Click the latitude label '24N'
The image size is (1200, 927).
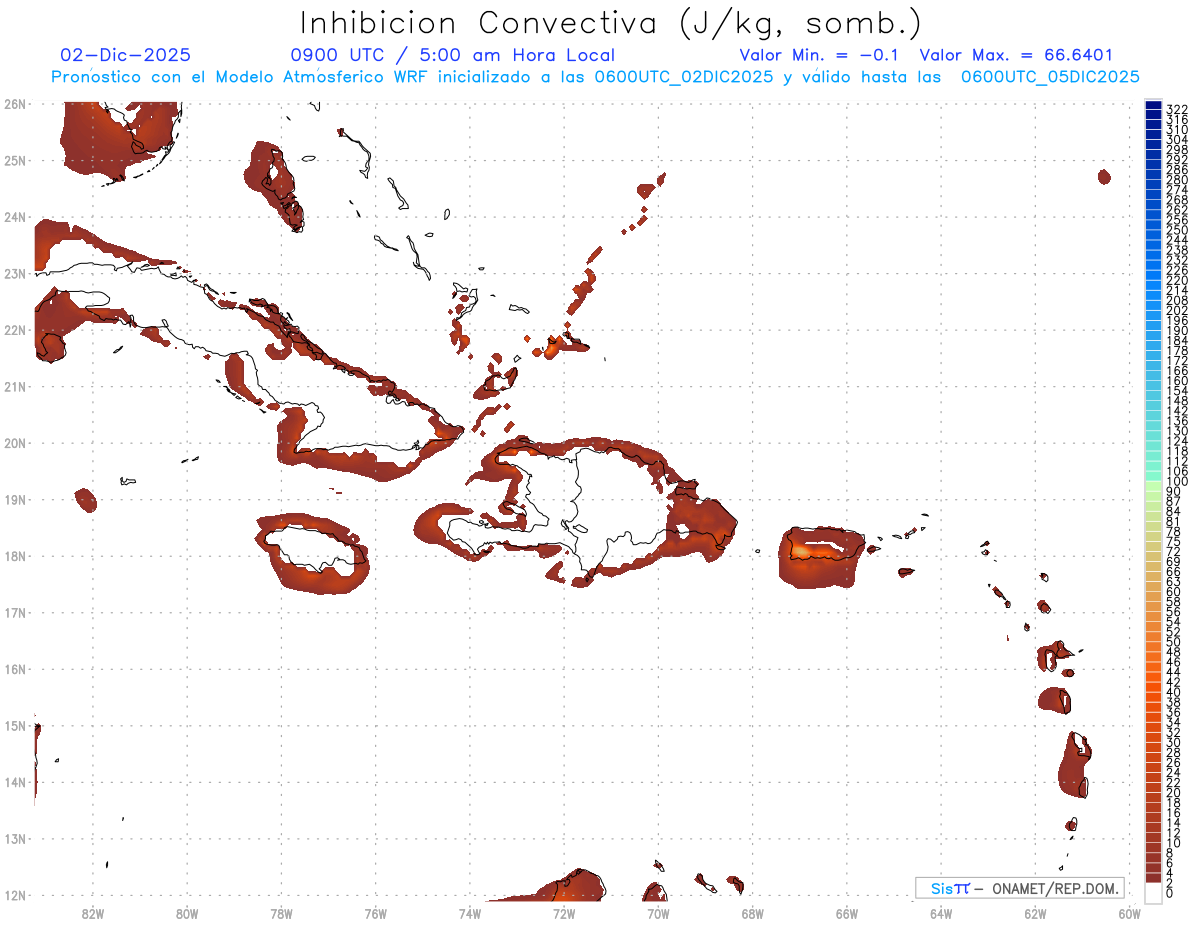(x=14, y=217)
